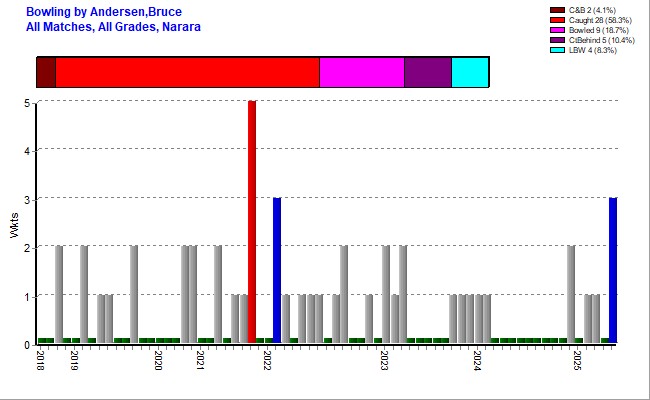Image resolution: width=650 pixels, height=400 pixels.
Task: Click the 2020 x-axis year label
Action: pyautogui.click(x=158, y=360)
